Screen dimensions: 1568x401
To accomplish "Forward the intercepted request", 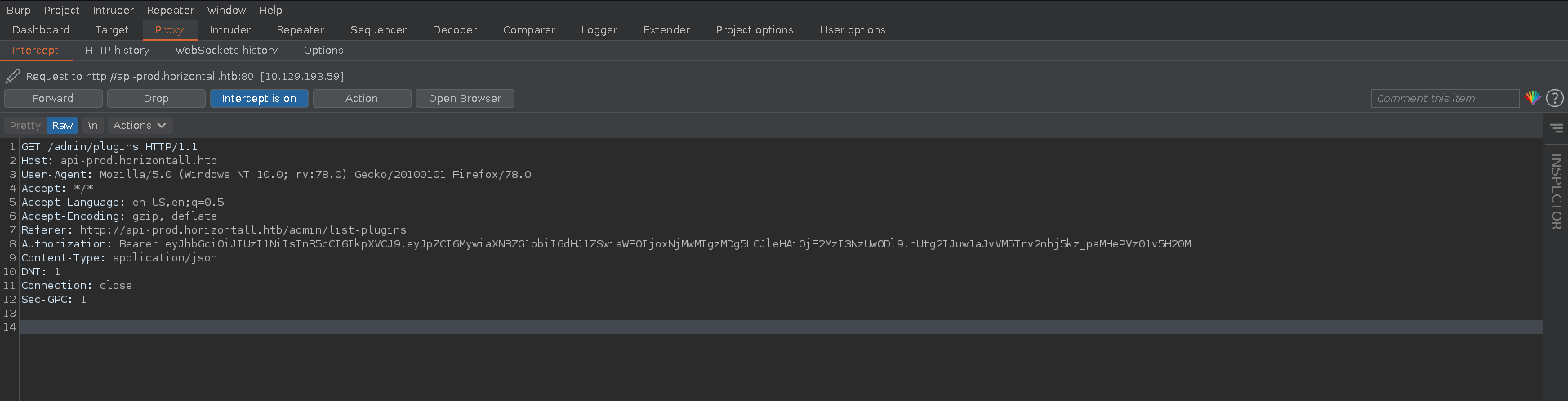I will tap(53, 98).
